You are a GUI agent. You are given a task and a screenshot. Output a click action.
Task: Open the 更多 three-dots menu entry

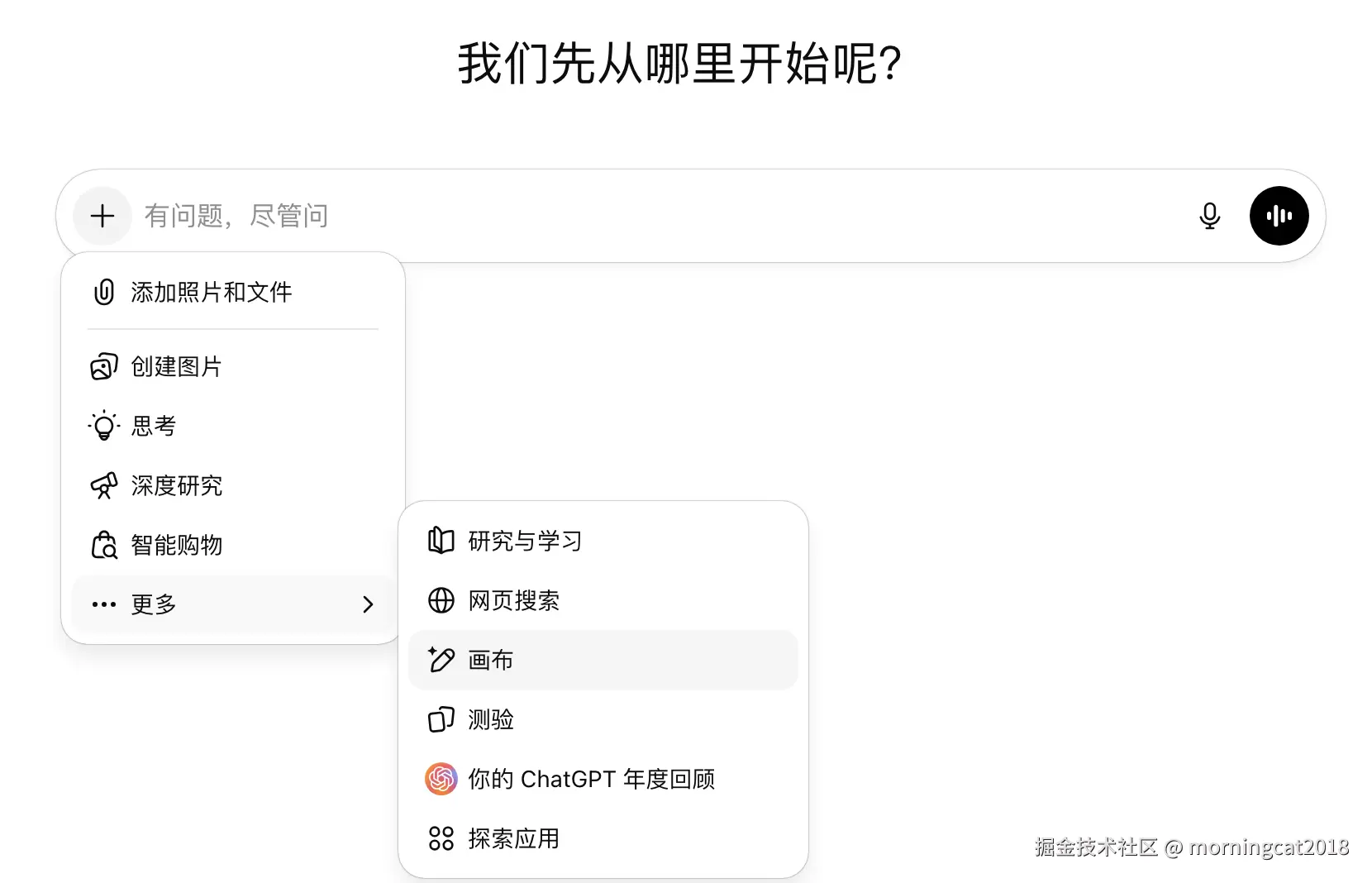point(154,604)
